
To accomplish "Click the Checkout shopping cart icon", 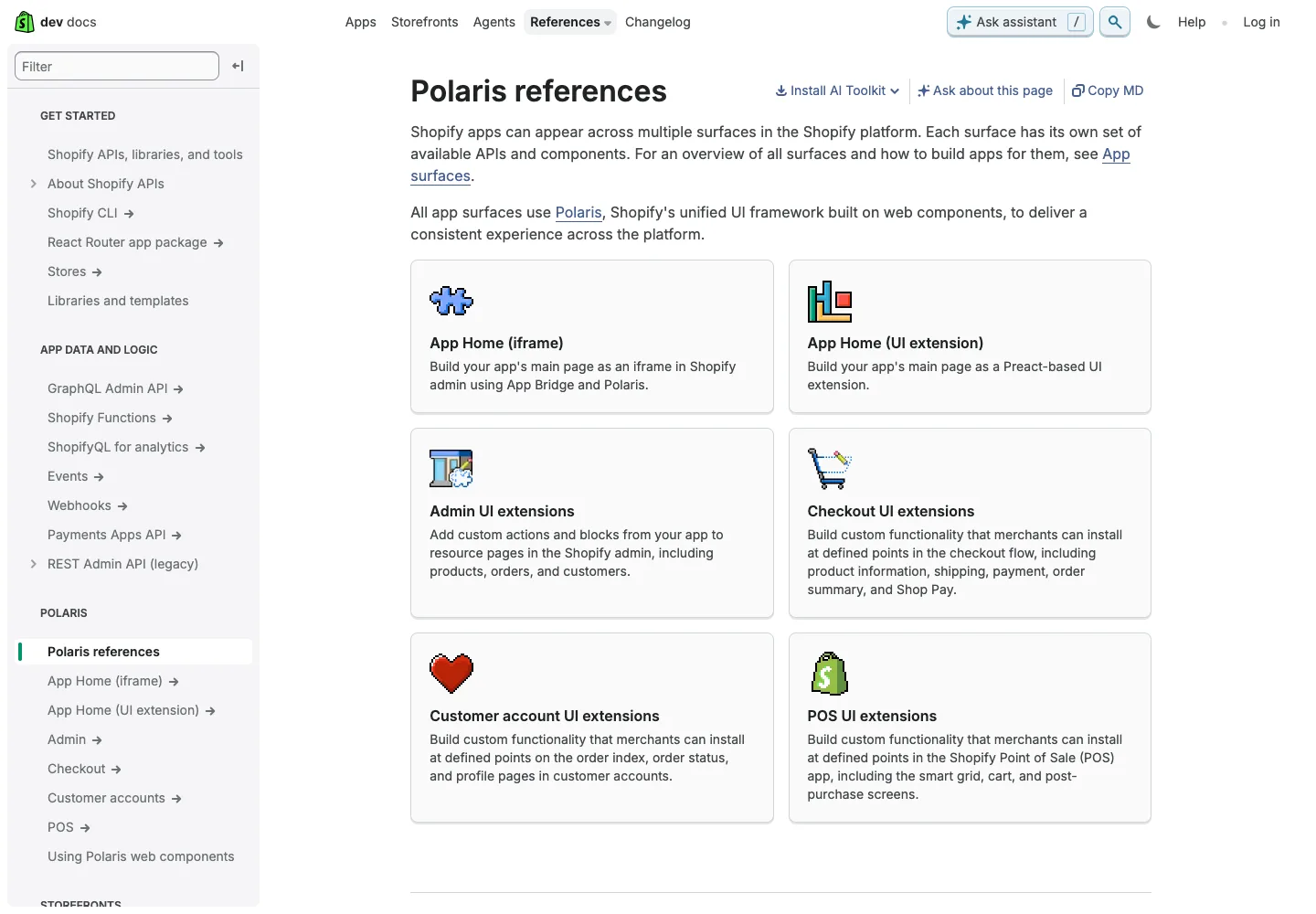I will pos(830,469).
